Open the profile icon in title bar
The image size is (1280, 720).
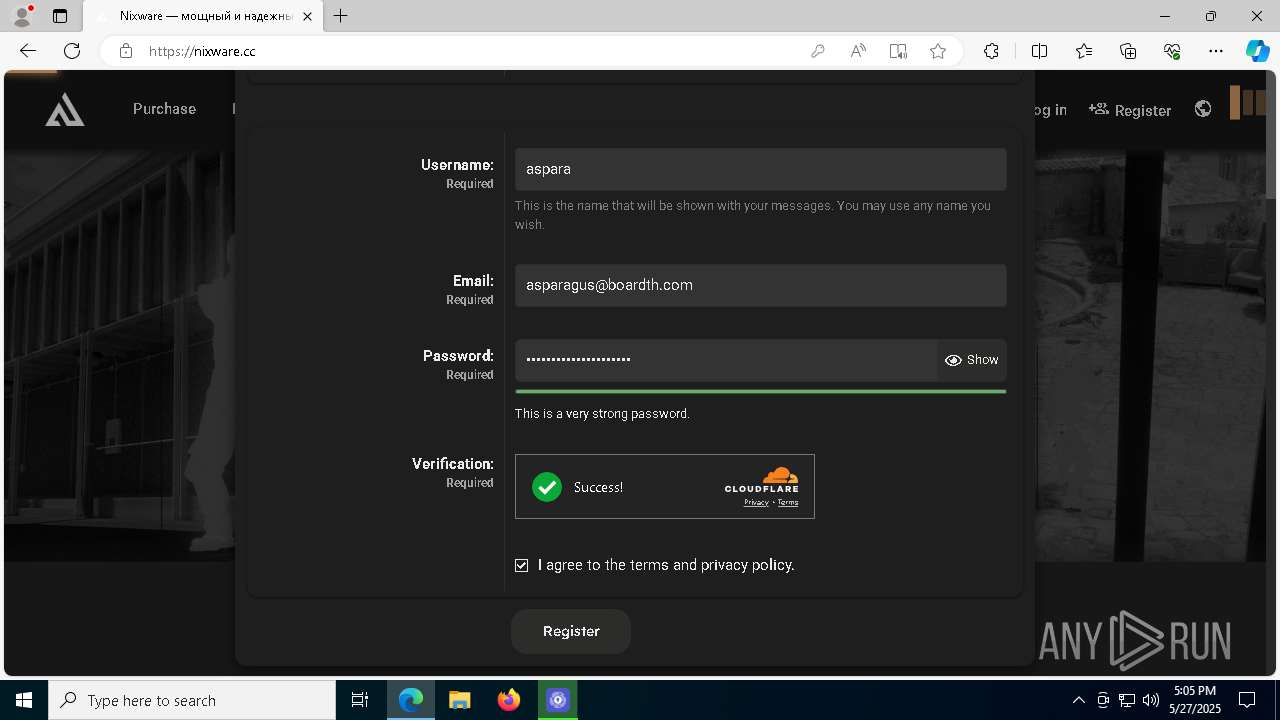tap(21, 16)
